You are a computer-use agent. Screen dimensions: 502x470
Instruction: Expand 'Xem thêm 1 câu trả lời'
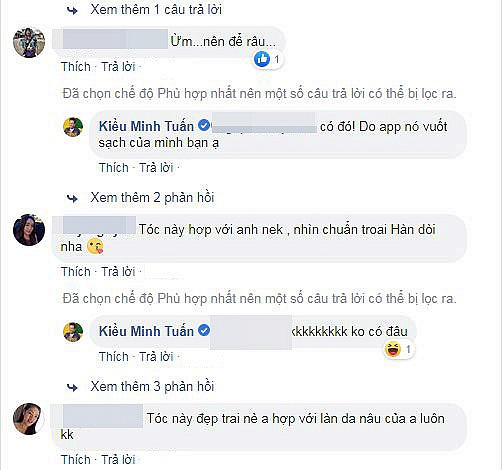156,9
